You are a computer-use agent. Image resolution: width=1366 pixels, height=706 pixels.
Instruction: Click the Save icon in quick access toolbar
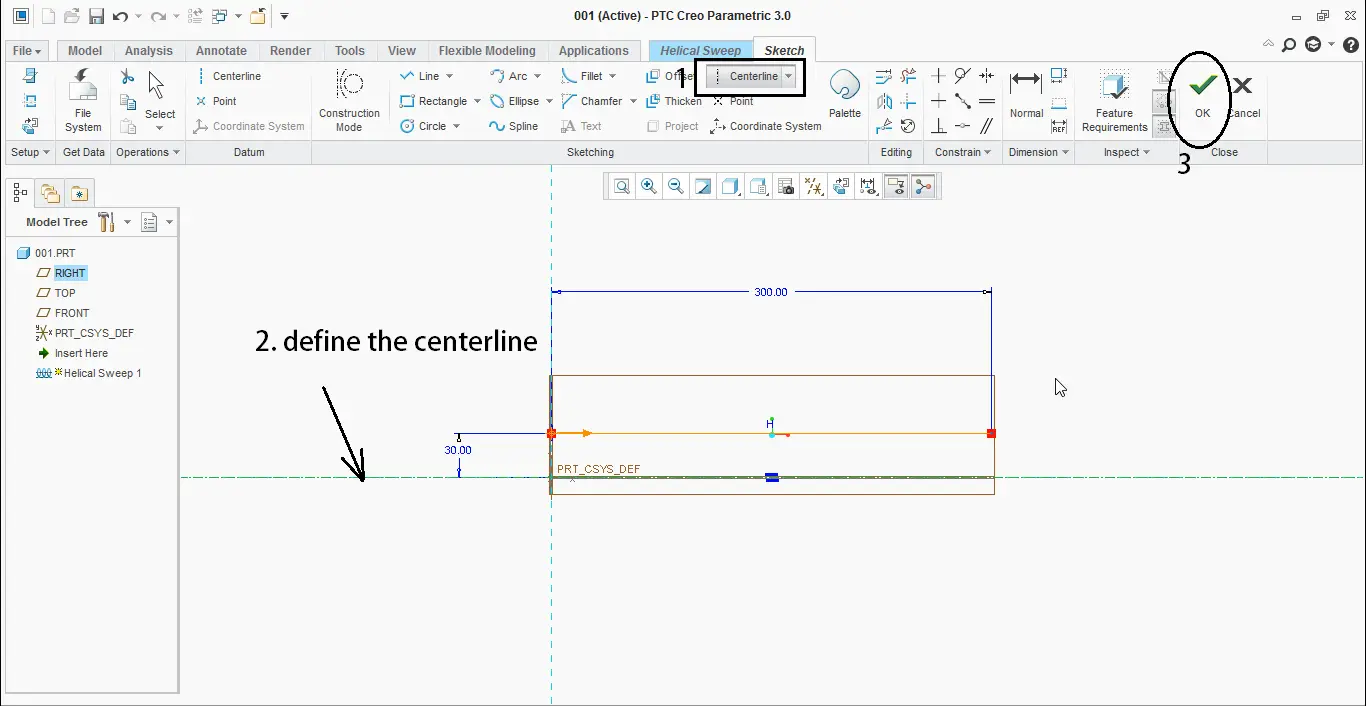[x=96, y=16]
